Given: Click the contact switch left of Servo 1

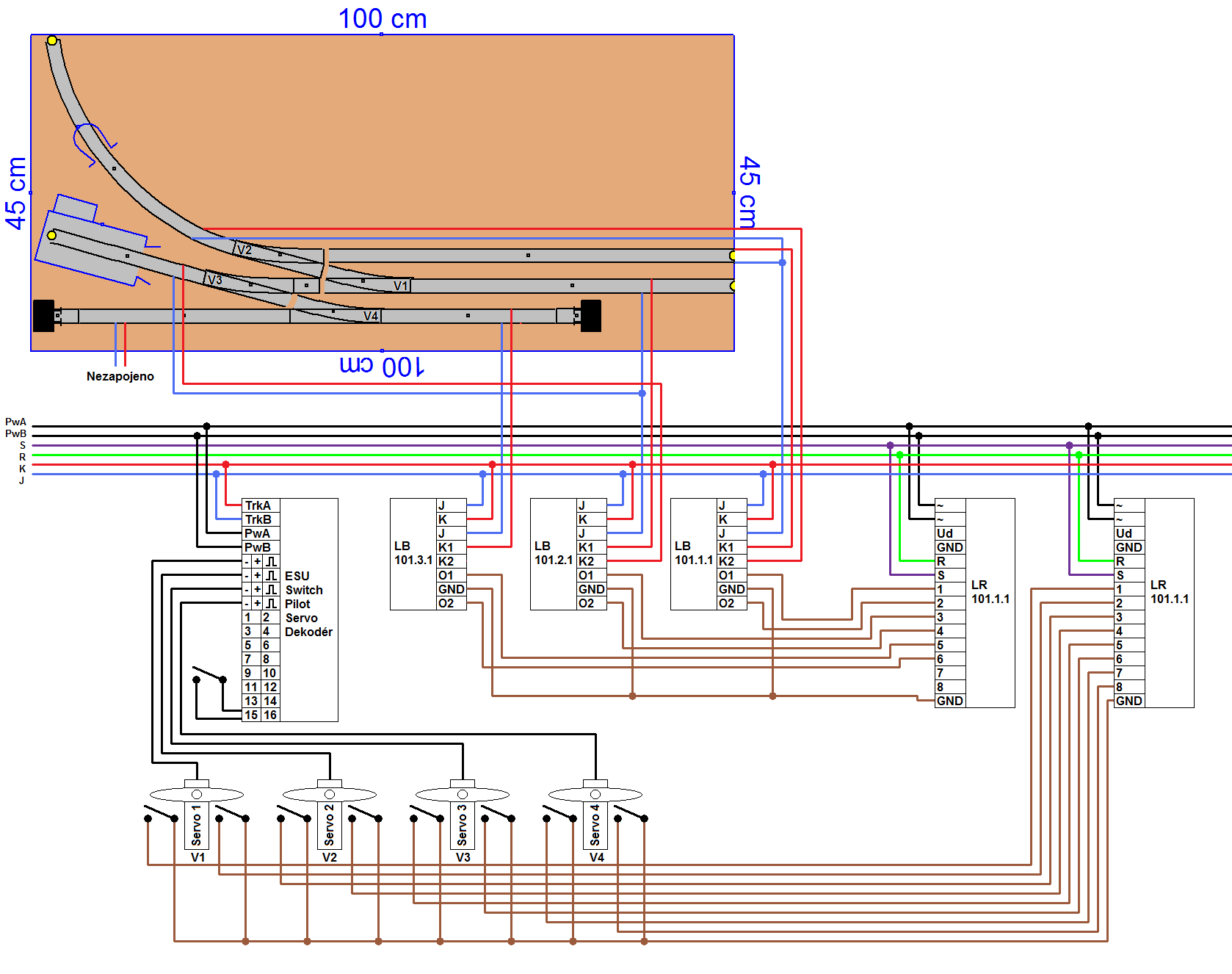Looking at the screenshot, I should click(161, 814).
